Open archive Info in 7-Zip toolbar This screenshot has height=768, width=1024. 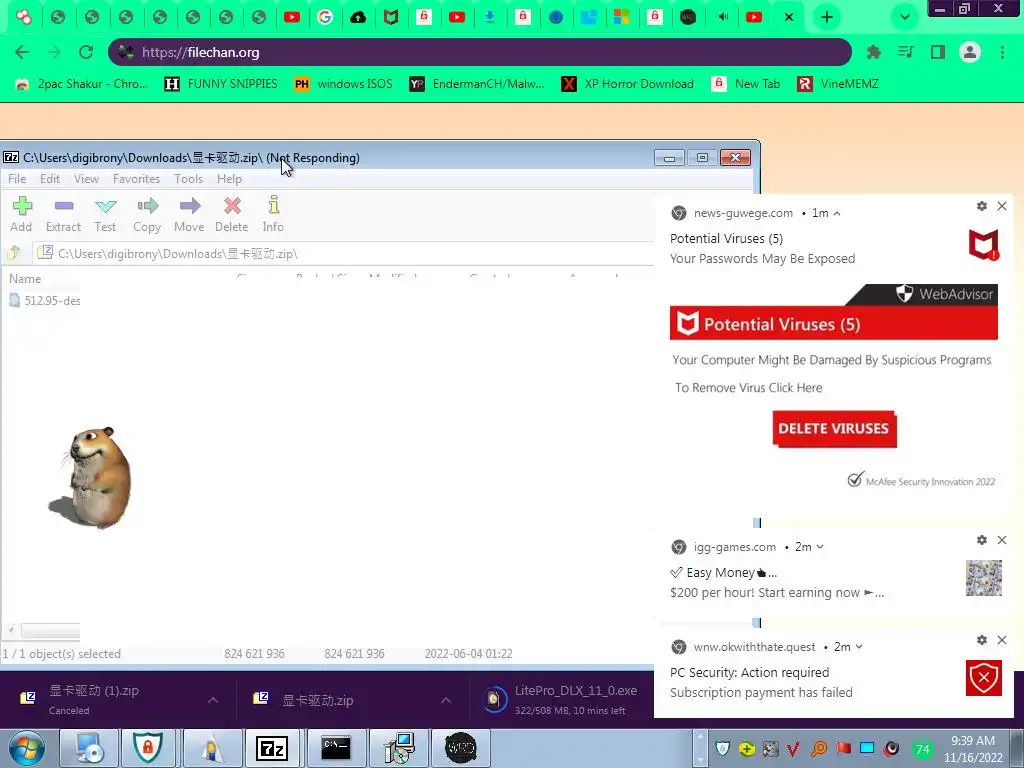pyautogui.click(x=273, y=214)
